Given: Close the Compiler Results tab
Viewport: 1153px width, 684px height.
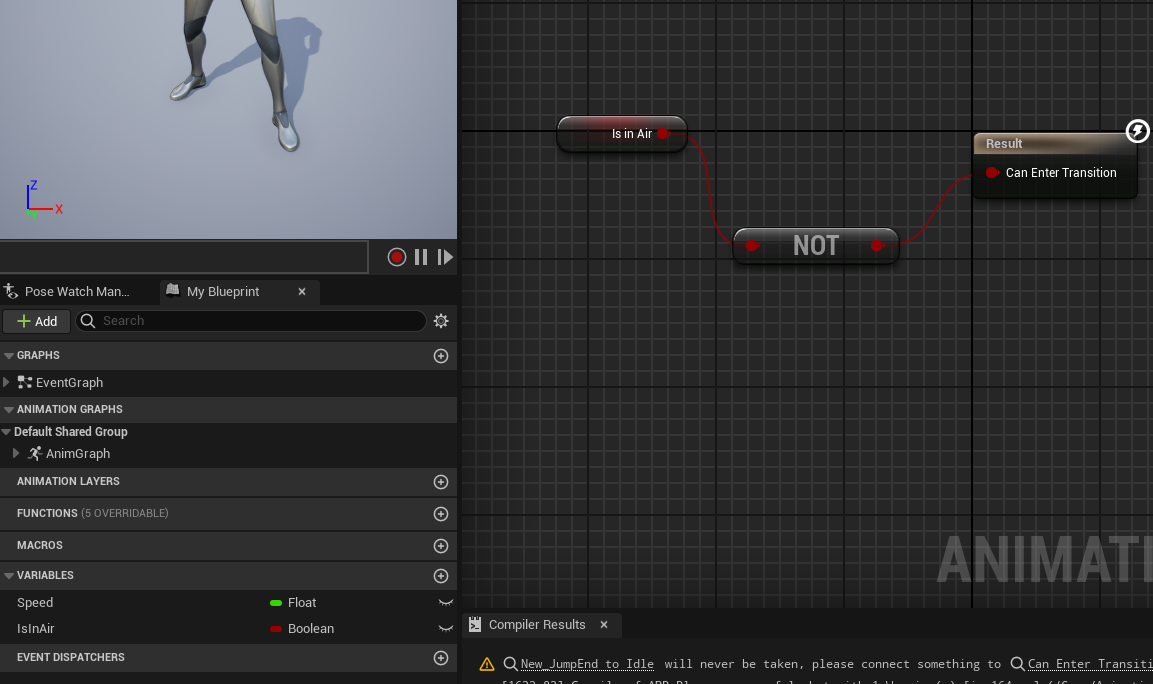Looking at the screenshot, I should coord(604,624).
